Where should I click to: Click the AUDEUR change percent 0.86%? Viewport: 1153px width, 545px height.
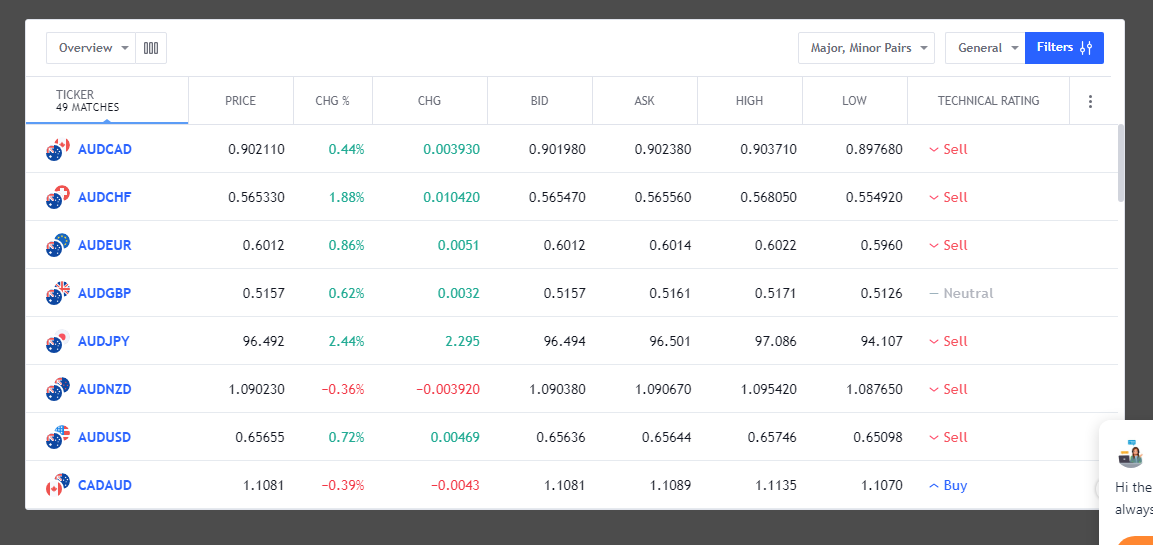click(x=346, y=245)
